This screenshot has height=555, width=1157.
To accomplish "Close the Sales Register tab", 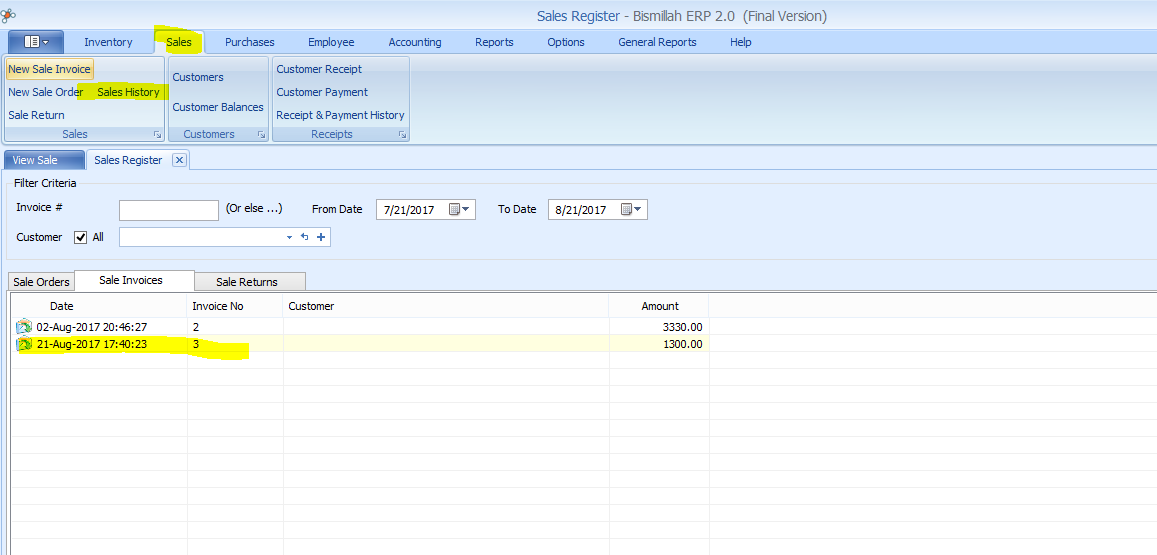I will pos(179,160).
